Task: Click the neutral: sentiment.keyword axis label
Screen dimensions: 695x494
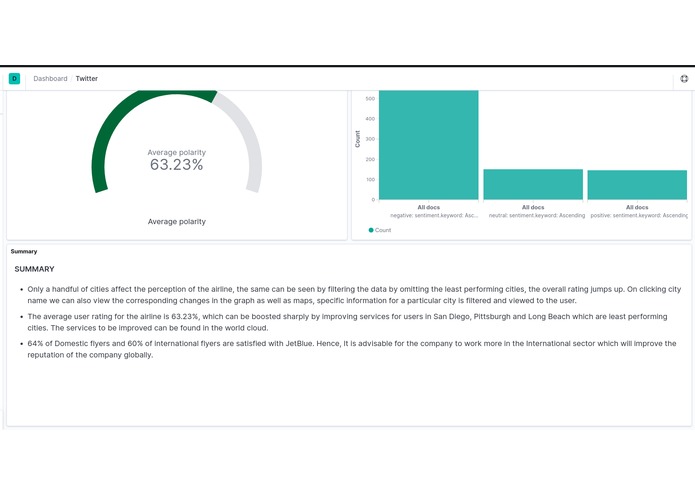Action: [537, 215]
